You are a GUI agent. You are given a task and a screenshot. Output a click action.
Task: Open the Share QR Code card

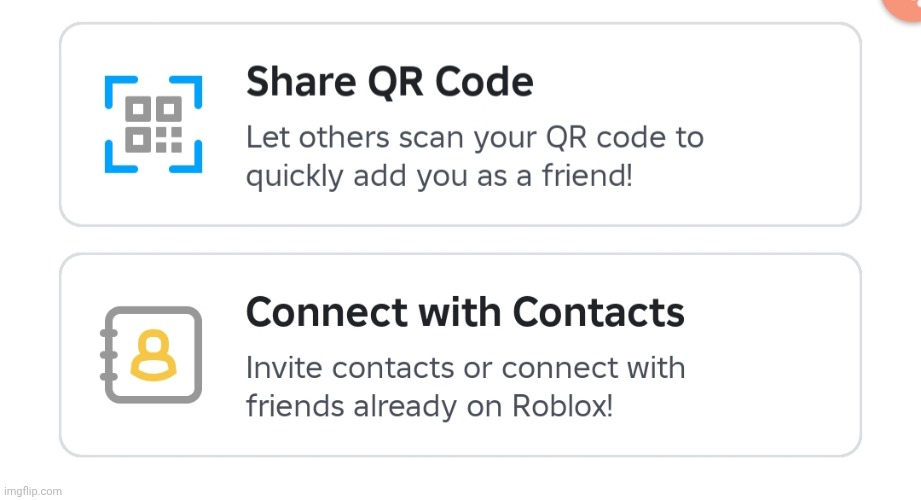460,124
